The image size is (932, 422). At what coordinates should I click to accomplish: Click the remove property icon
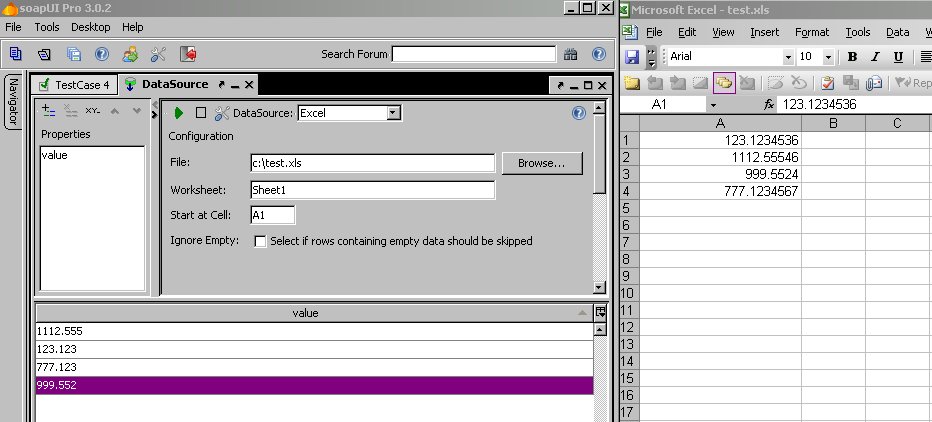[x=71, y=111]
